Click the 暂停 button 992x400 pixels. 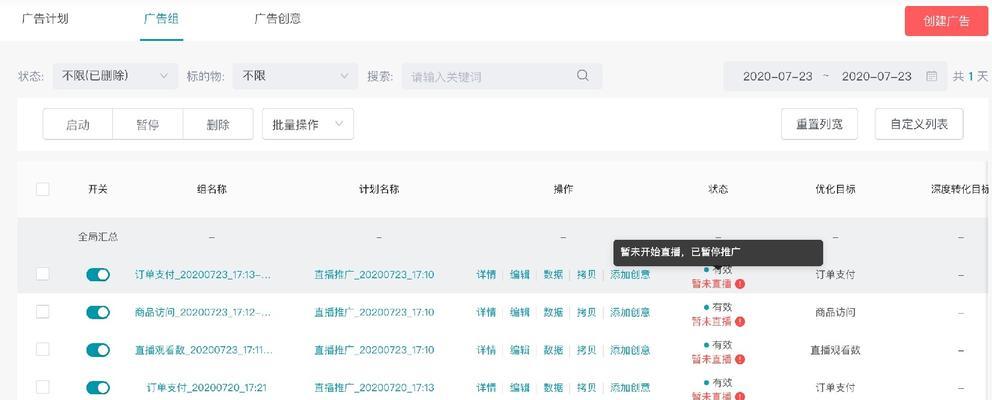pos(147,124)
